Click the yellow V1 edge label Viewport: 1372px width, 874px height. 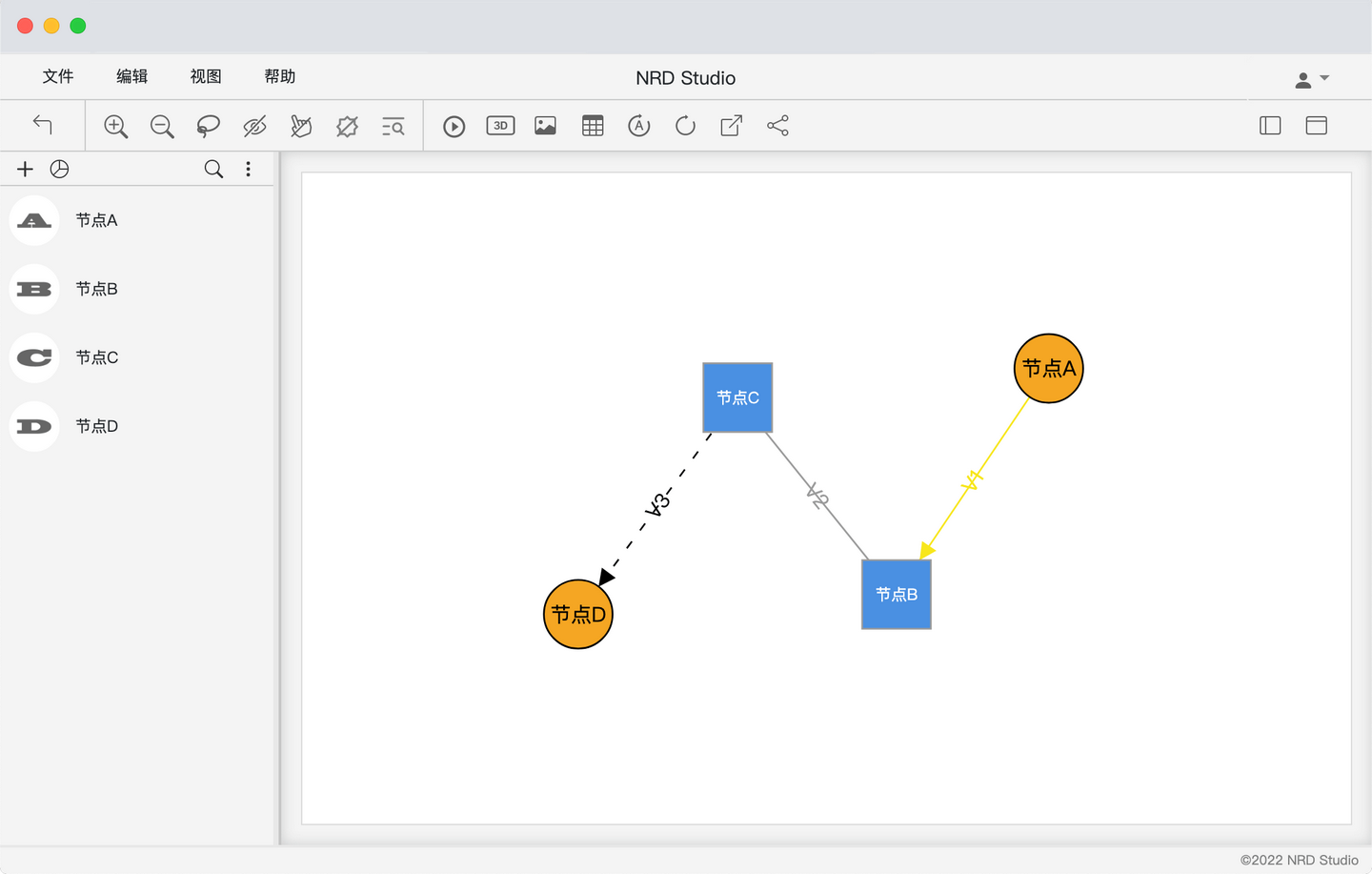pos(972,480)
